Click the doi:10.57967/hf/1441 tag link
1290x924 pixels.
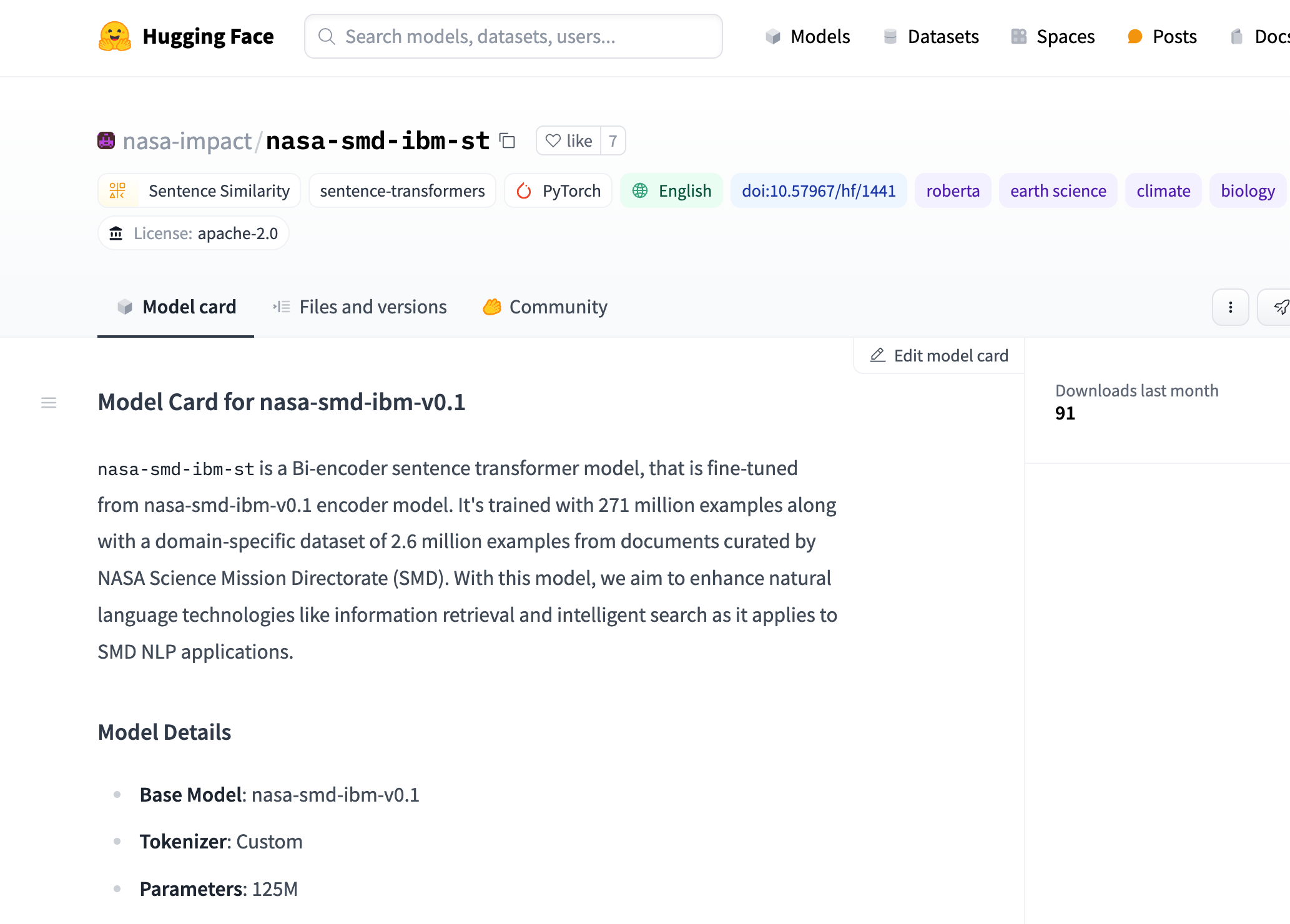tap(819, 190)
